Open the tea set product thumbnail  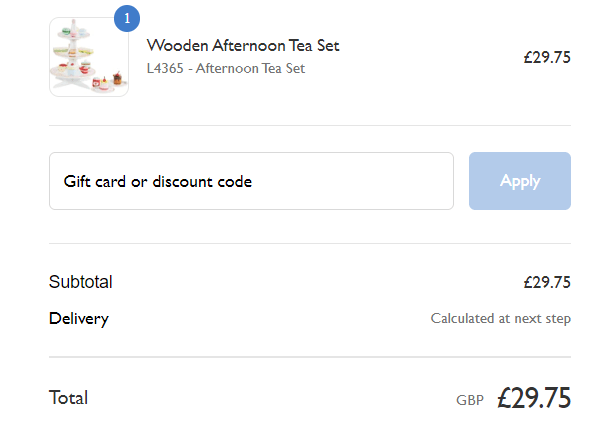[x=89, y=57]
